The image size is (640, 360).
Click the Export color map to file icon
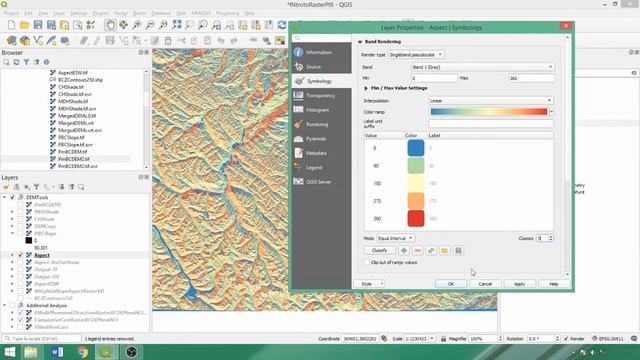458,251
